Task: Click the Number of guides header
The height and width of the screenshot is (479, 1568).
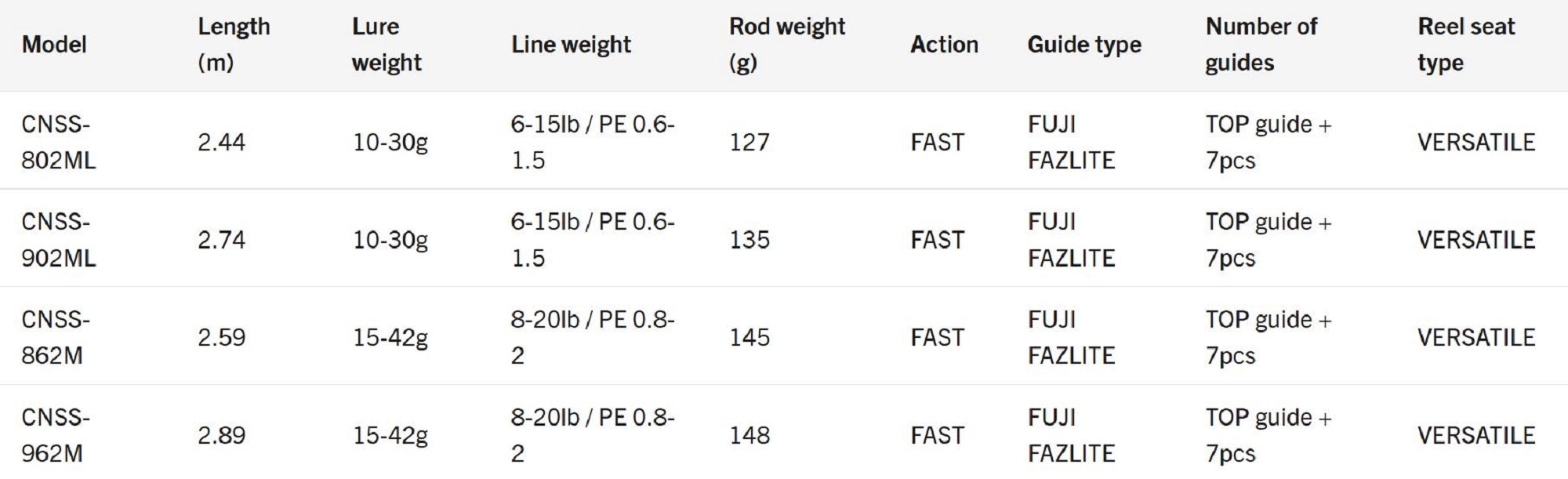Action: tap(1261, 45)
